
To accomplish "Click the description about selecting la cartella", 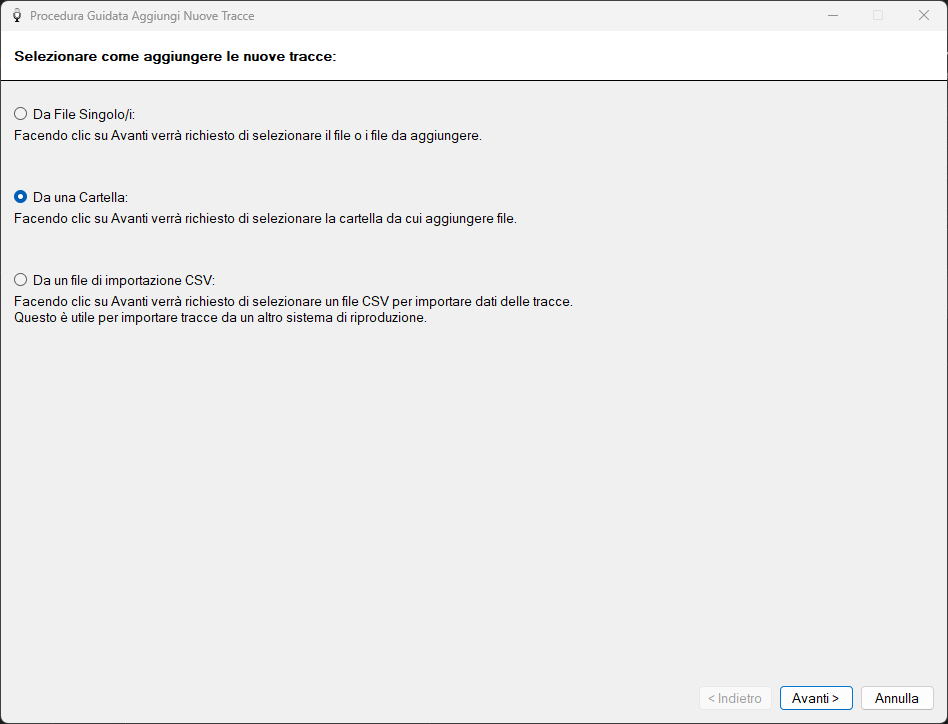I will (x=265, y=218).
